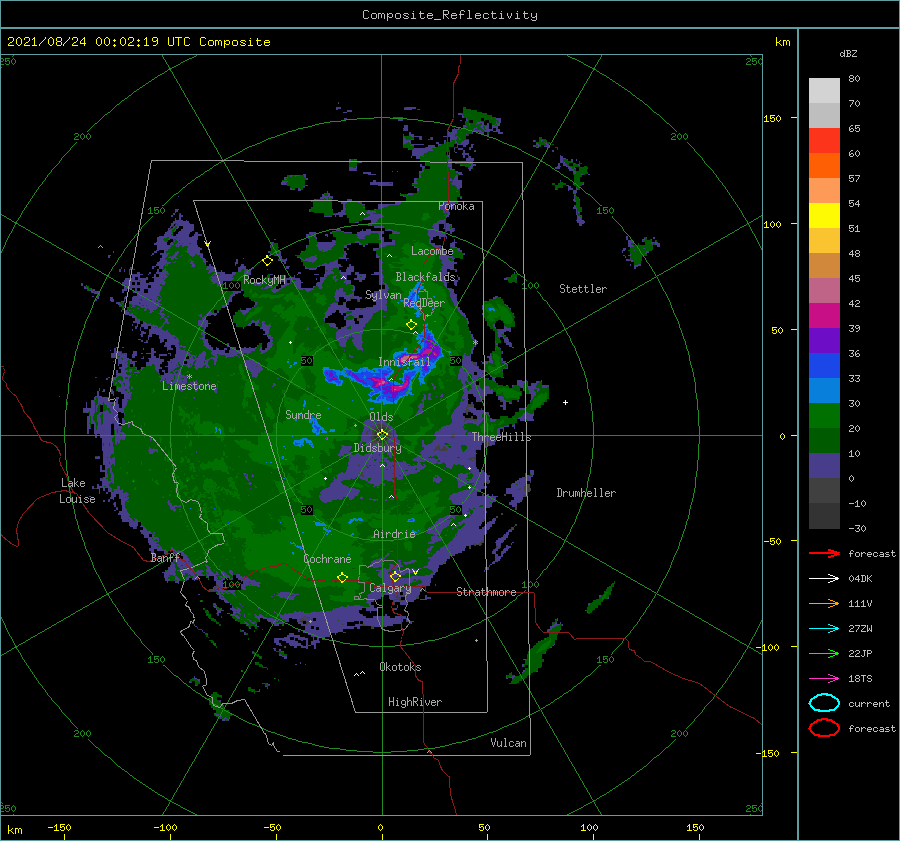Click the Drumheller town label
900x841 pixels.
click(586, 493)
